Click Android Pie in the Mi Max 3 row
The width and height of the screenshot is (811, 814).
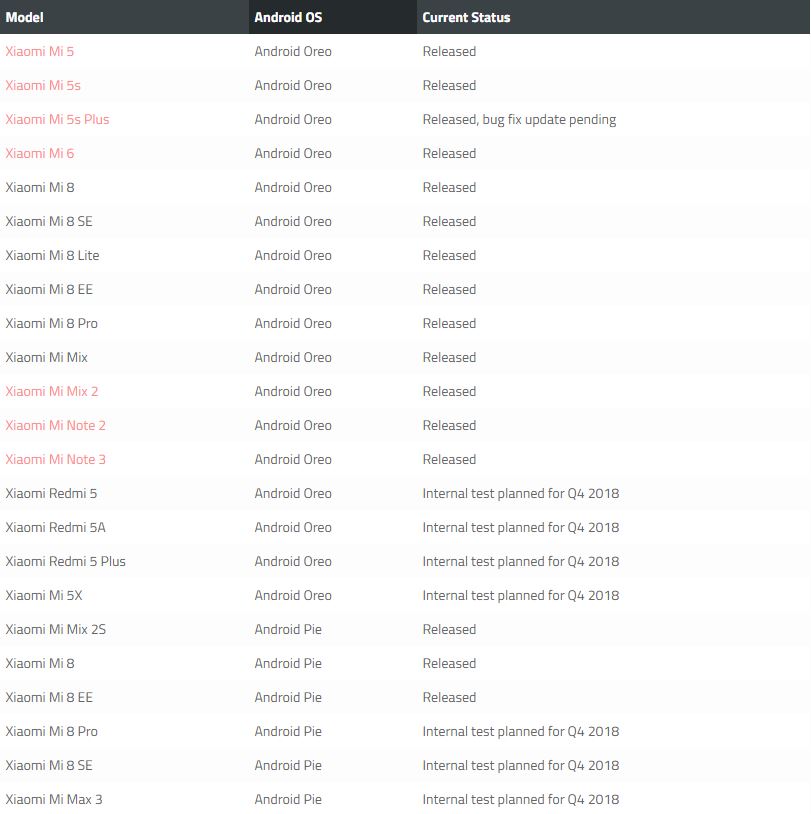click(288, 799)
